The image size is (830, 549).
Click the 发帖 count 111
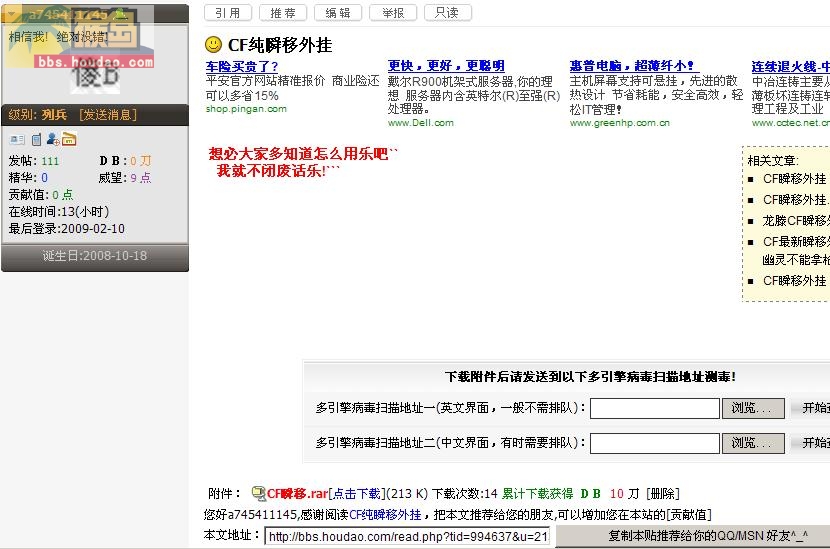pos(50,161)
